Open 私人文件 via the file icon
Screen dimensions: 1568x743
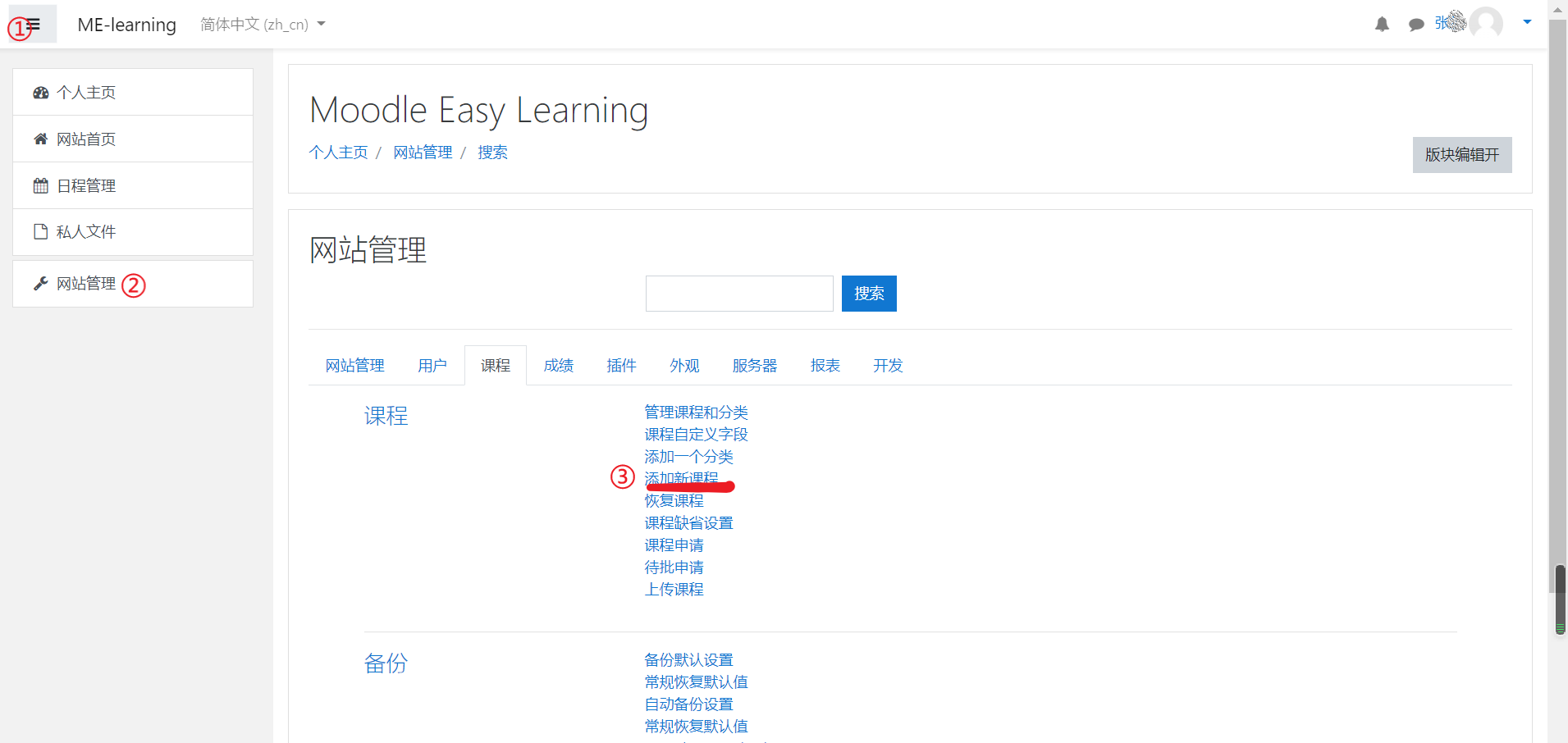point(41,230)
